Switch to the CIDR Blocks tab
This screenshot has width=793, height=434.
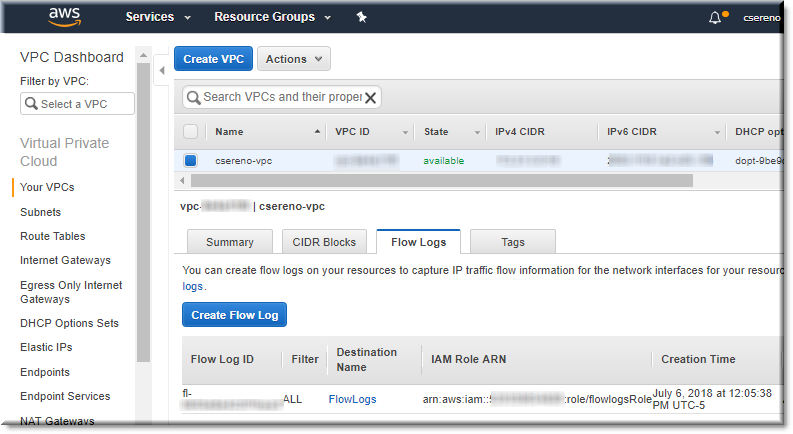[x=324, y=242]
